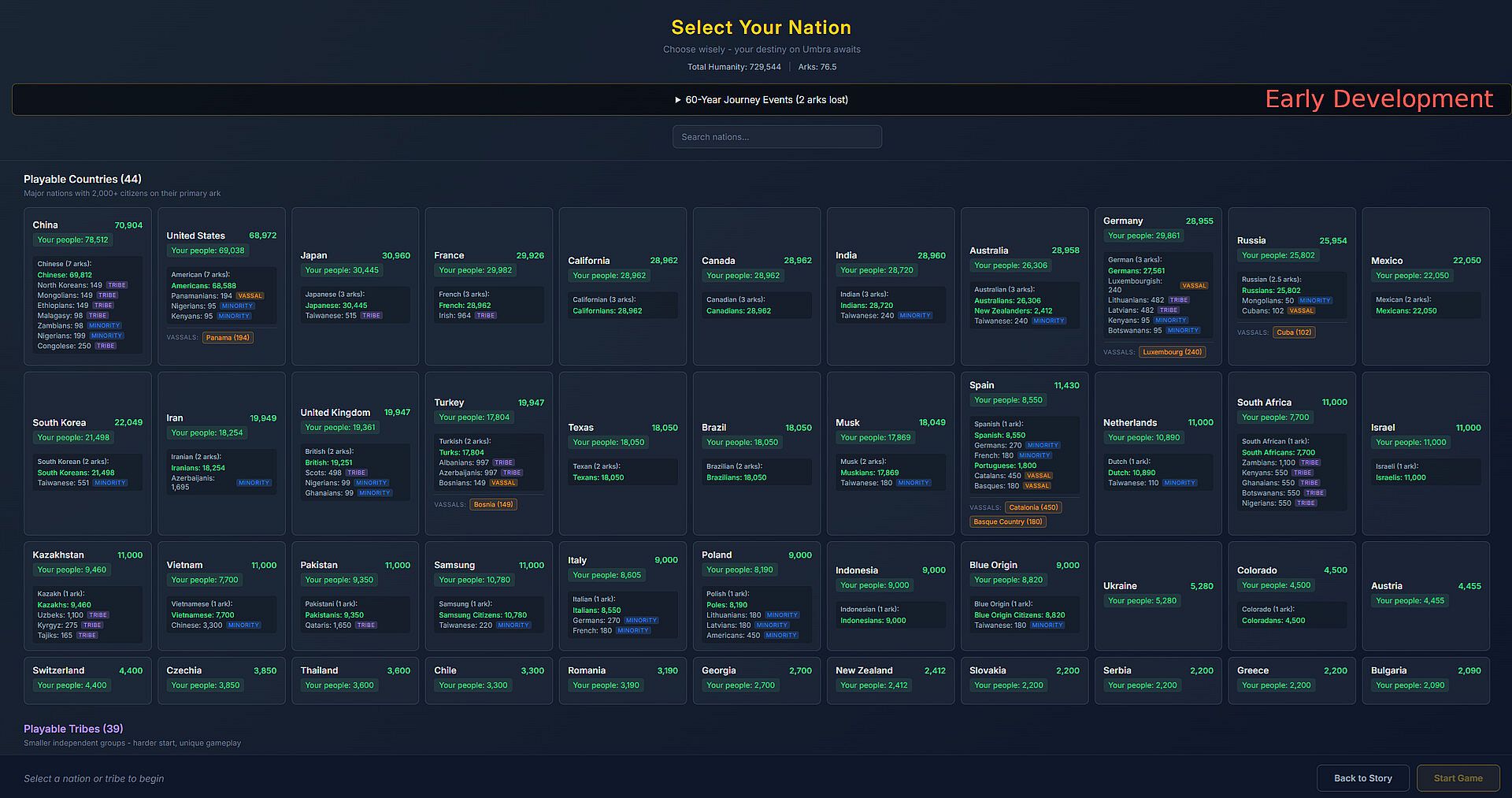1512x798 pixels.
Task: Click the Luxembourg (240) vassal tag
Action: [x=1172, y=352]
